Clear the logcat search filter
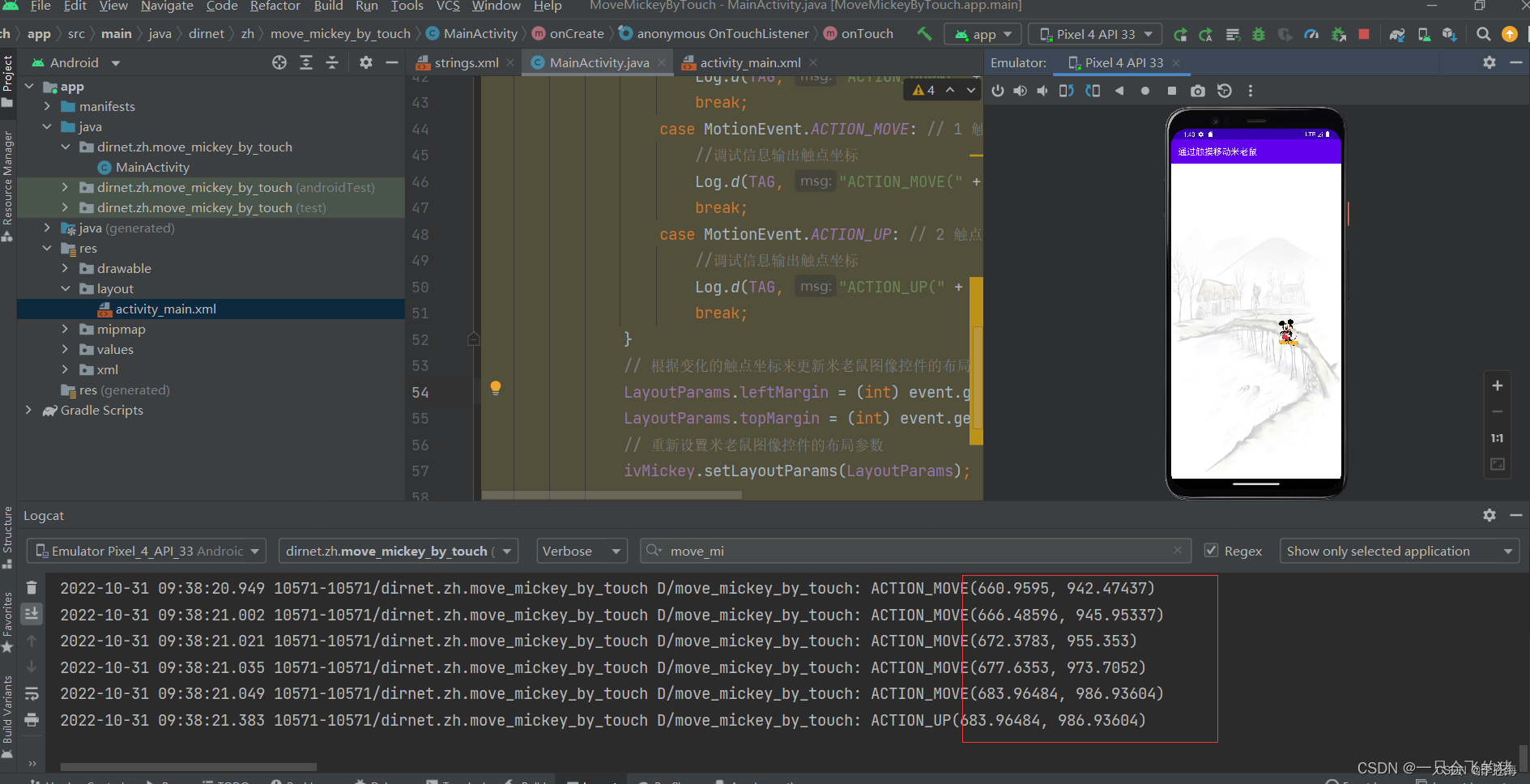Screen dimensions: 1530x784 pos(1178,551)
